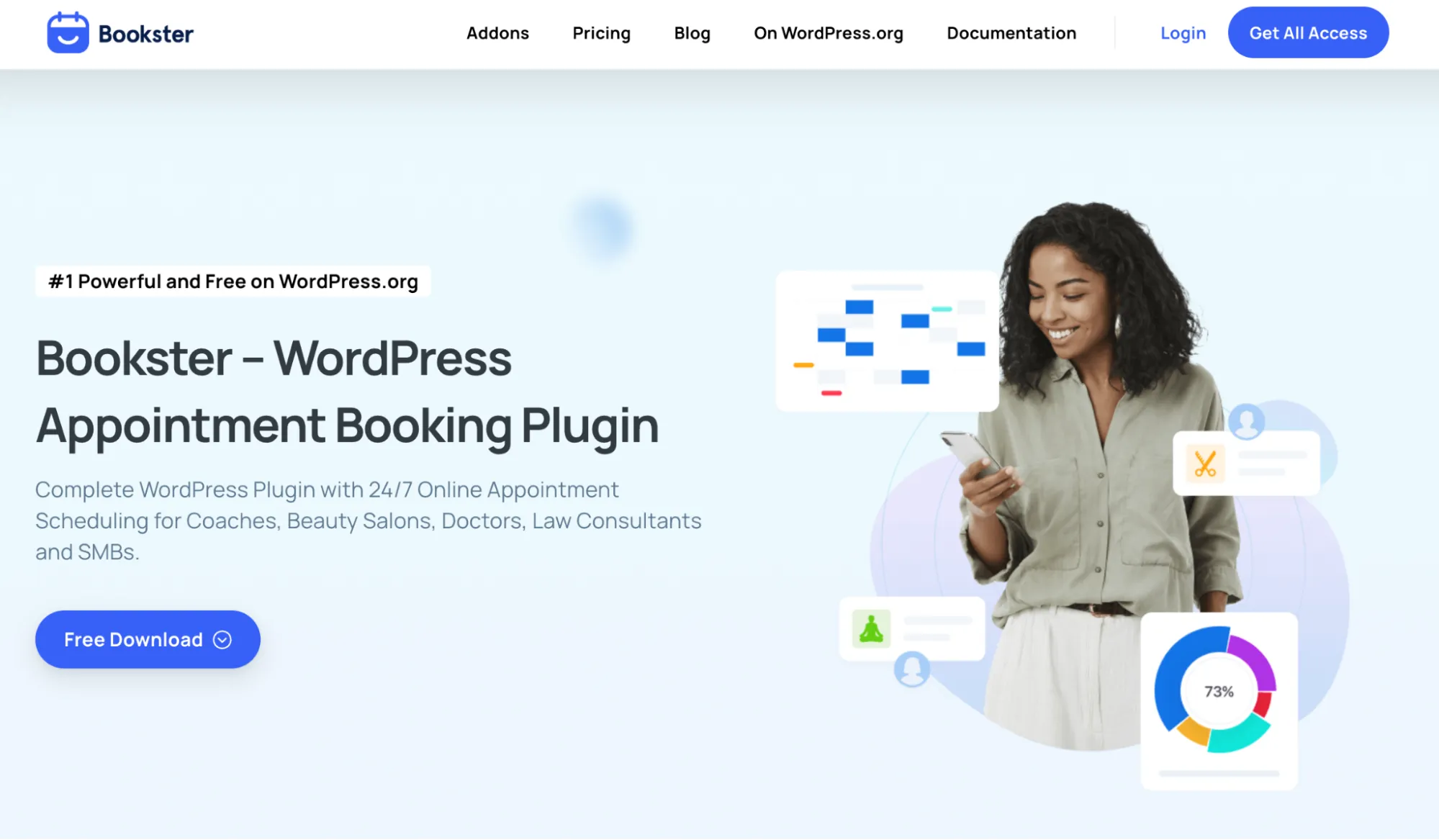Click the user avatar above scissors card

1246,421
